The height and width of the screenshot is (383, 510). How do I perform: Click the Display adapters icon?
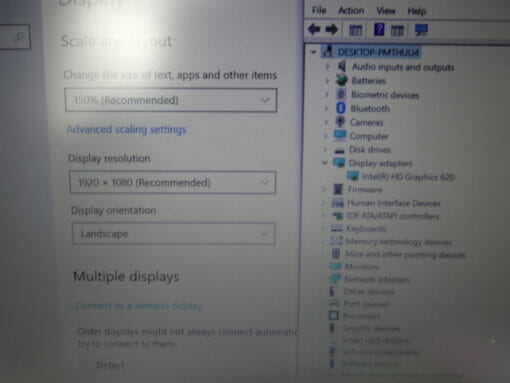(339, 163)
